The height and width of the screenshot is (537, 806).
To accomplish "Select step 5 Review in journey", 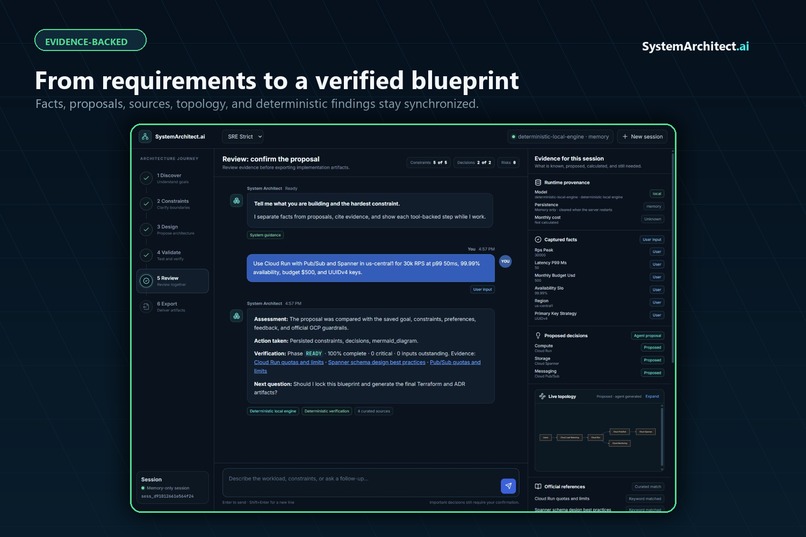I will [x=173, y=281].
